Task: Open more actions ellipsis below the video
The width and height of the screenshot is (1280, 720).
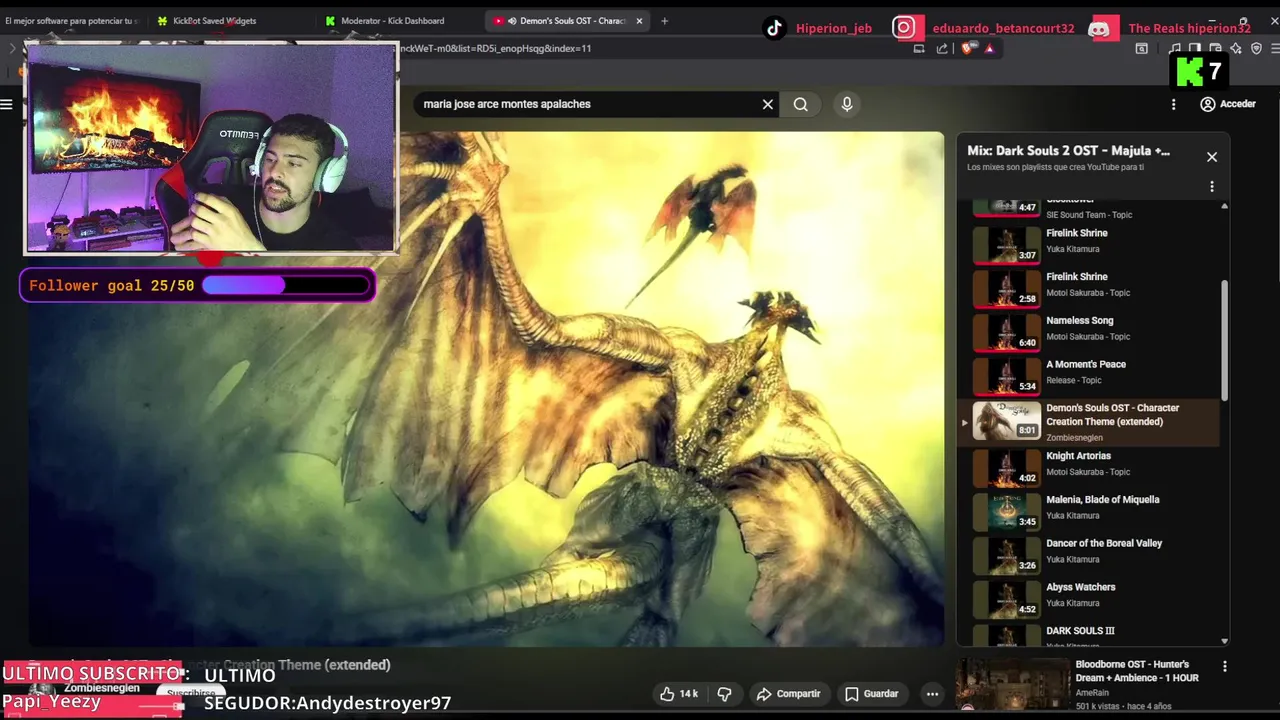Action: point(932,693)
